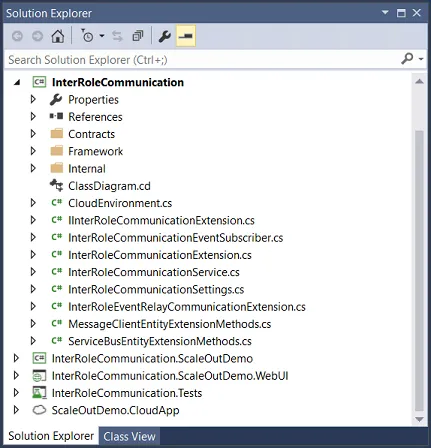Click the References icon in tree
The height and width of the screenshot is (448, 431).
pyautogui.click(x=56, y=116)
